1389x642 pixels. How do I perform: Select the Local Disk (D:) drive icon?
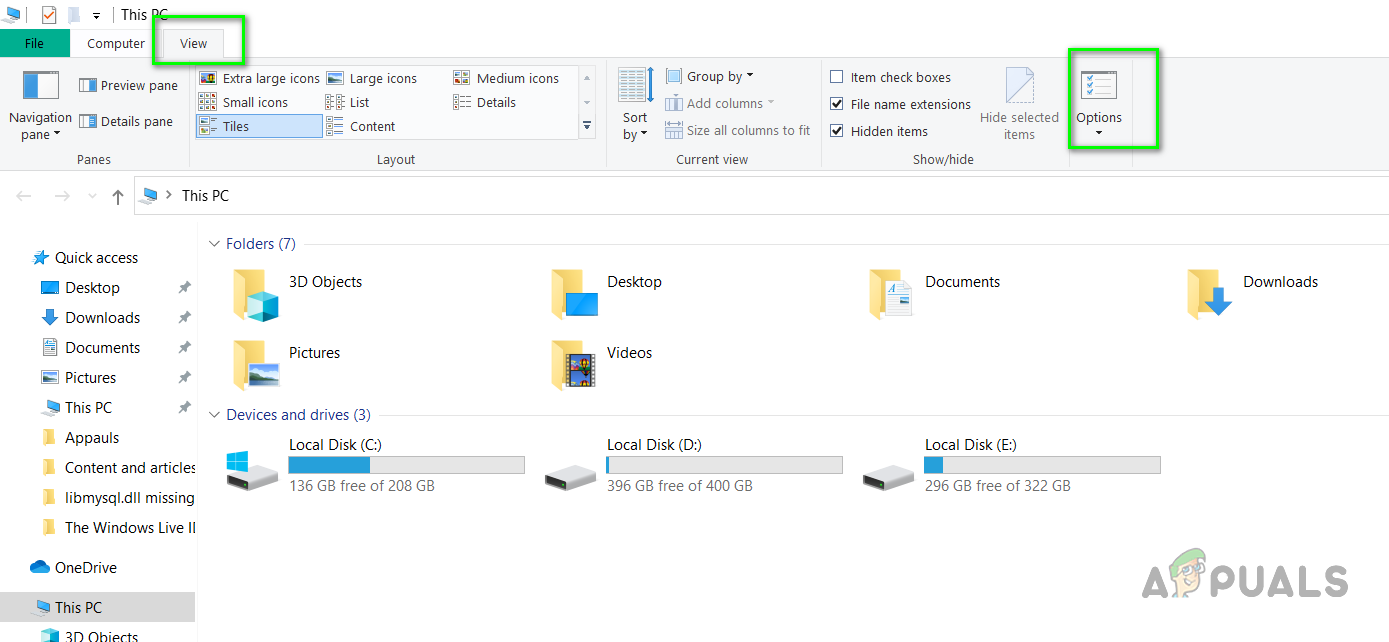(x=570, y=478)
